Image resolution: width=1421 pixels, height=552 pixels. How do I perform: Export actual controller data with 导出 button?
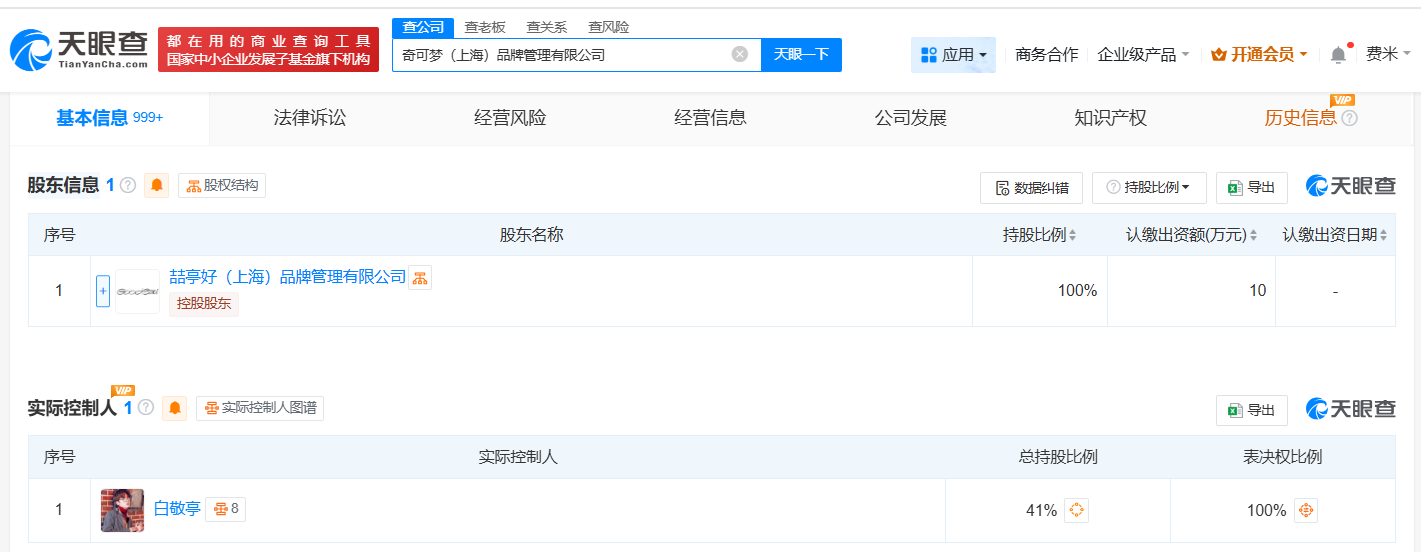(x=1252, y=410)
